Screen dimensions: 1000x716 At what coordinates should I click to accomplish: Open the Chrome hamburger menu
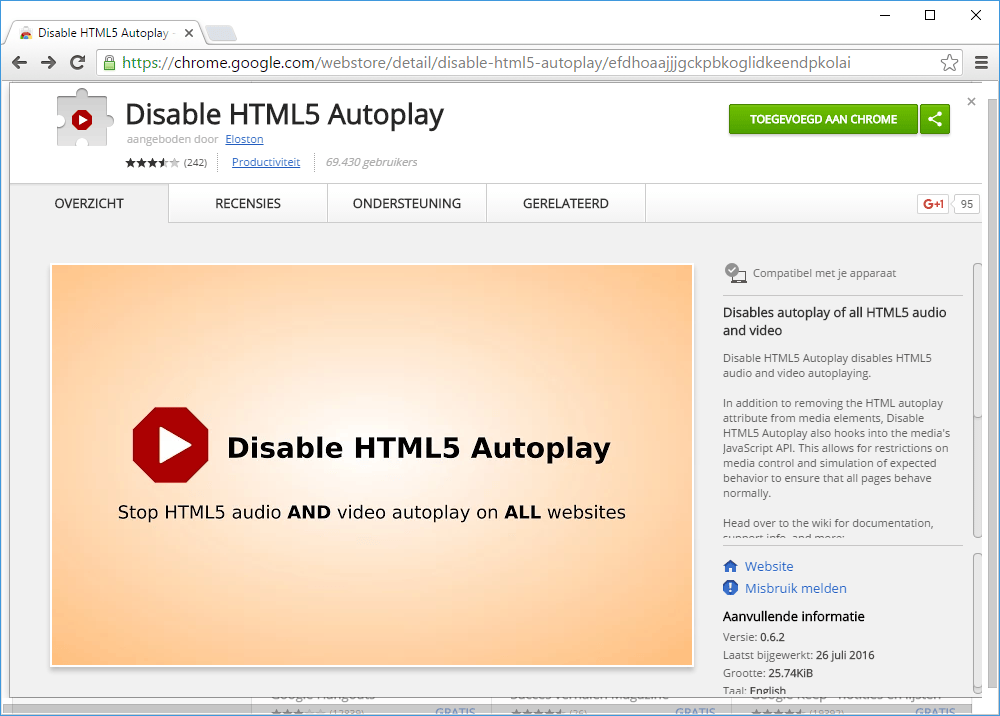point(982,62)
